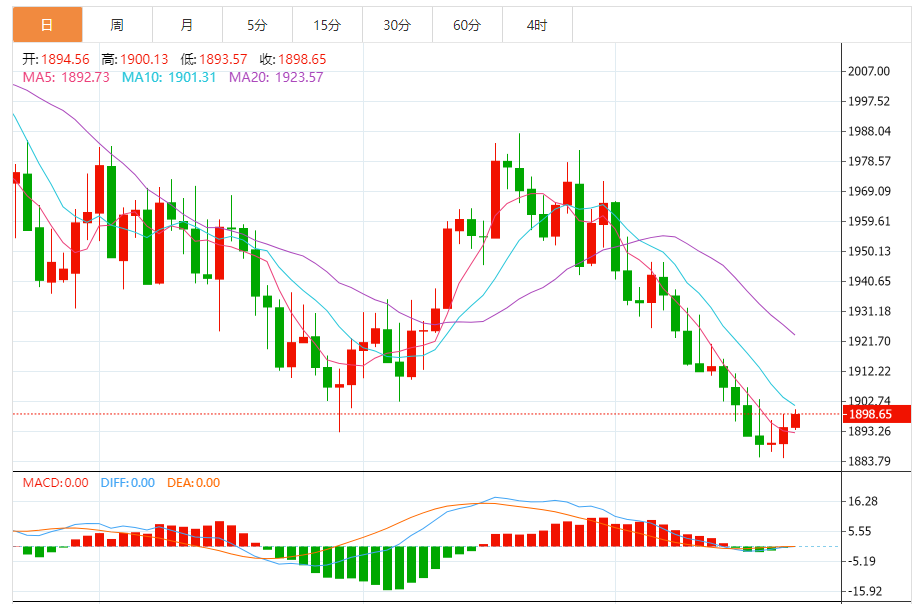Click the 1898.65 current price label
This screenshot has width=920, height=604.
click(x=877, y=414)
